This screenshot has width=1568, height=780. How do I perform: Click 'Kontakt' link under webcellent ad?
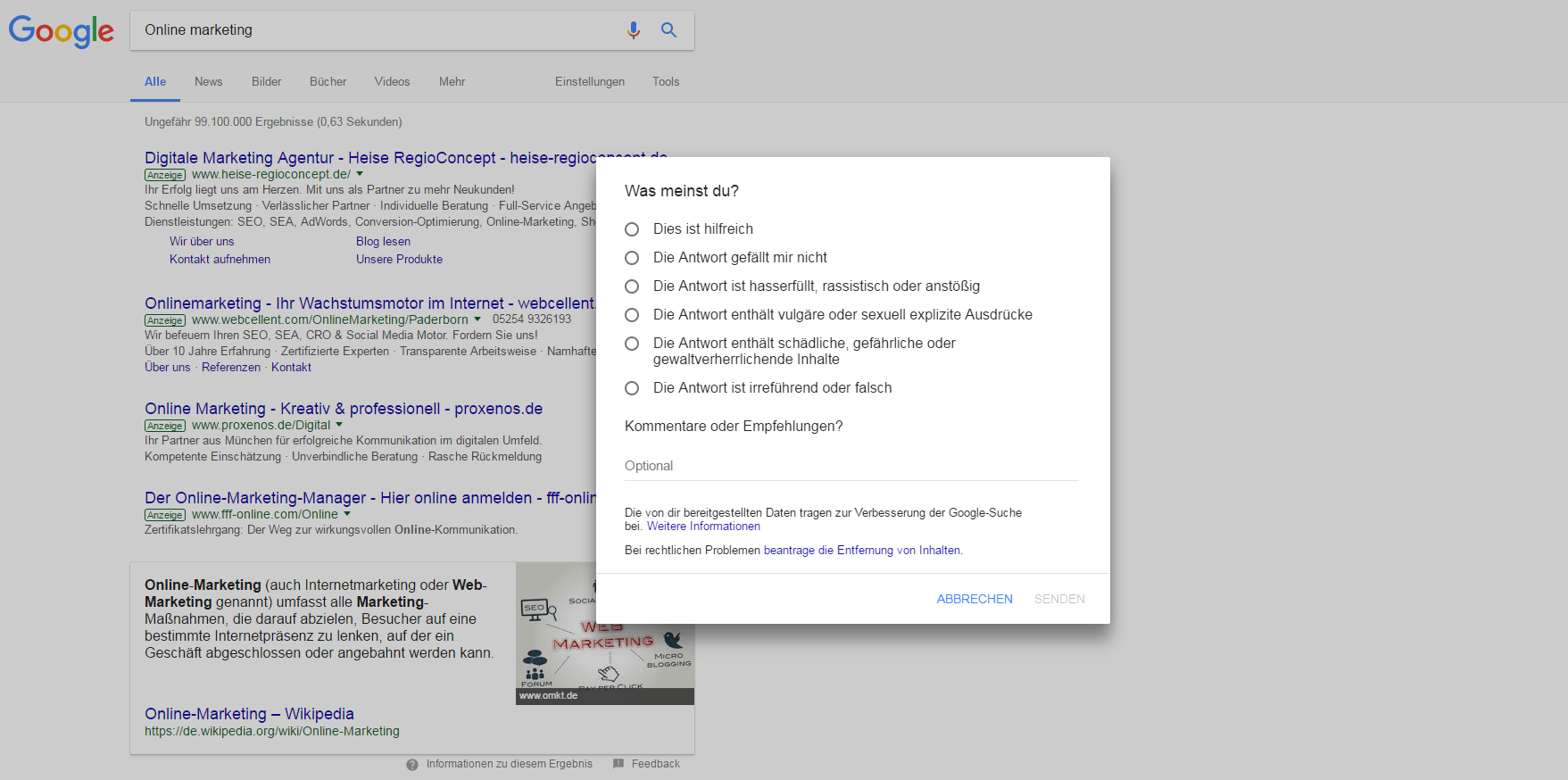(291, 368)
